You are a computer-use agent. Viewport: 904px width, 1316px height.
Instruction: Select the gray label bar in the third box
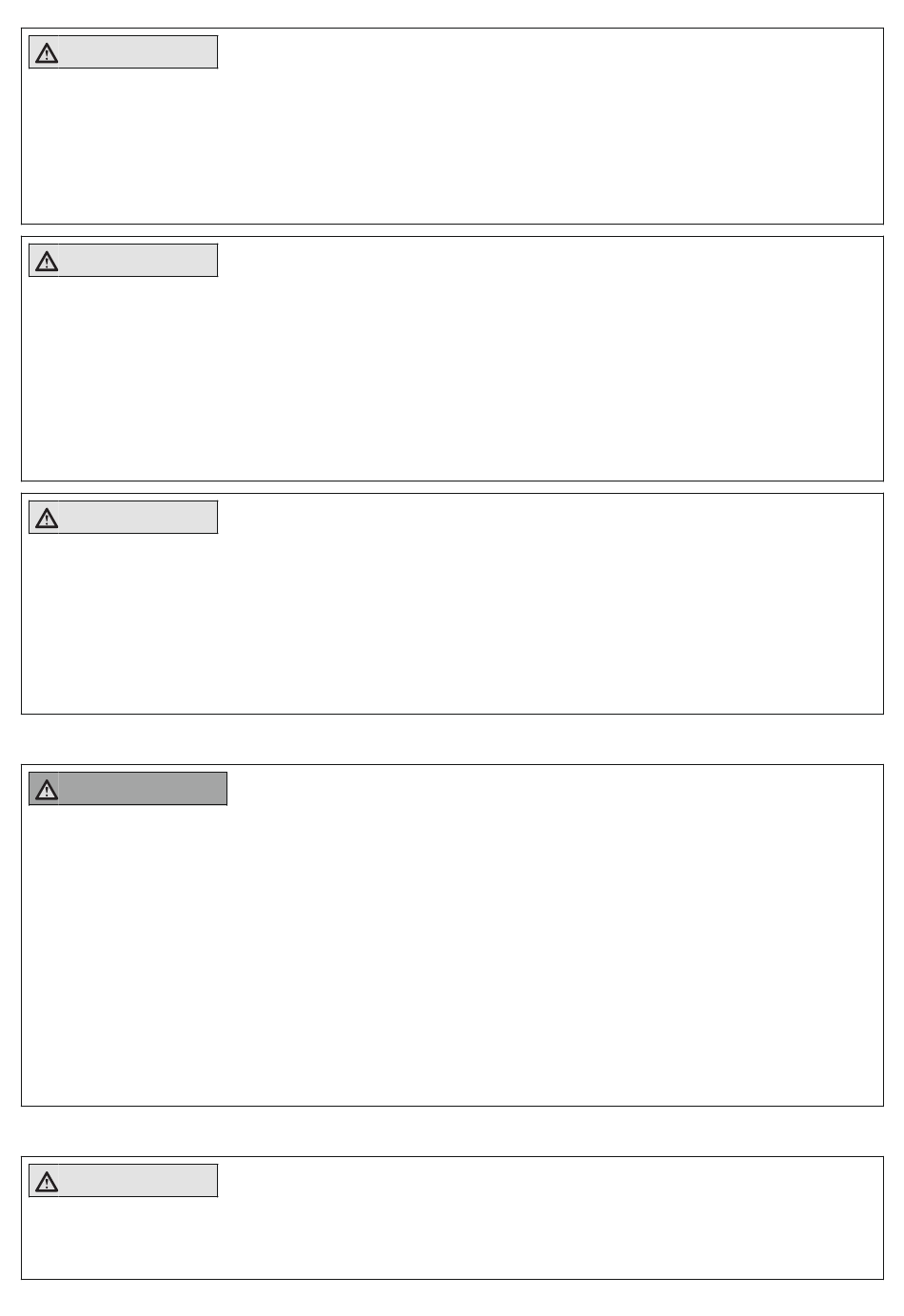[x=138, y=518]
